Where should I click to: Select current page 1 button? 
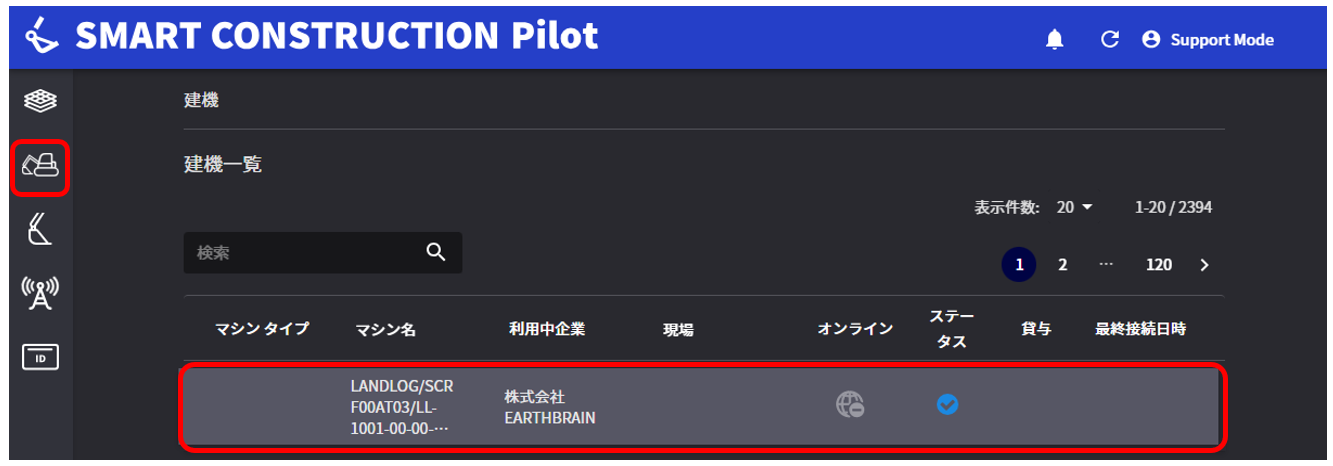(1019, 265)
